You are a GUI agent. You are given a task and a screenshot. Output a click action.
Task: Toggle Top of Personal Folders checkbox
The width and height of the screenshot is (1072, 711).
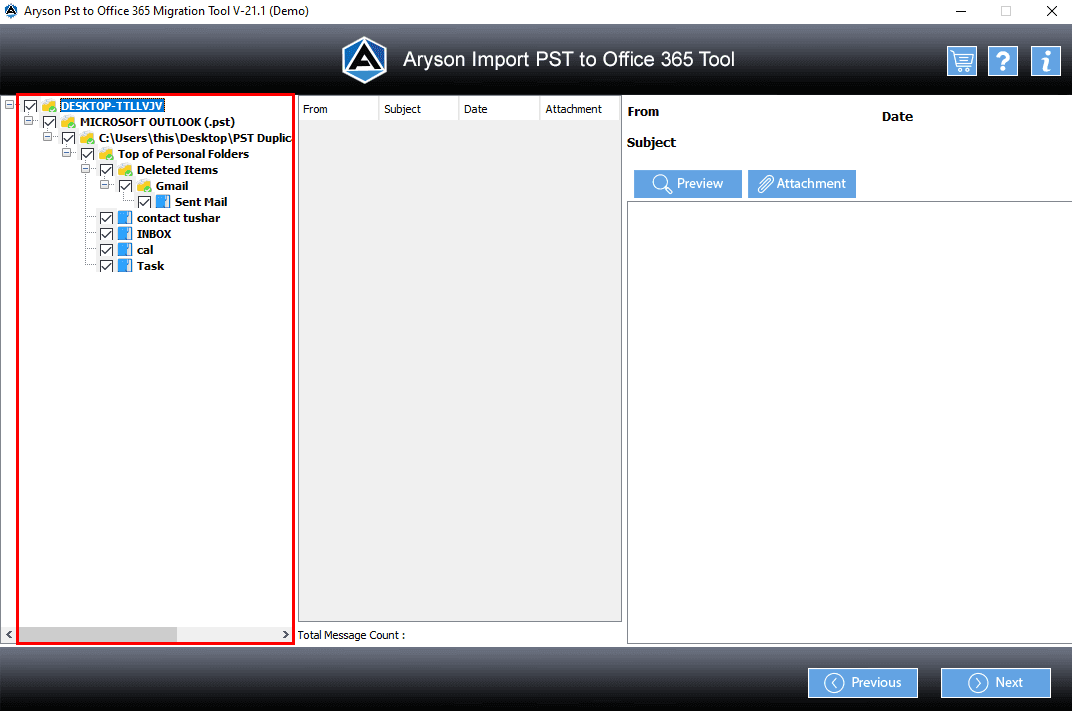point(88,154)
